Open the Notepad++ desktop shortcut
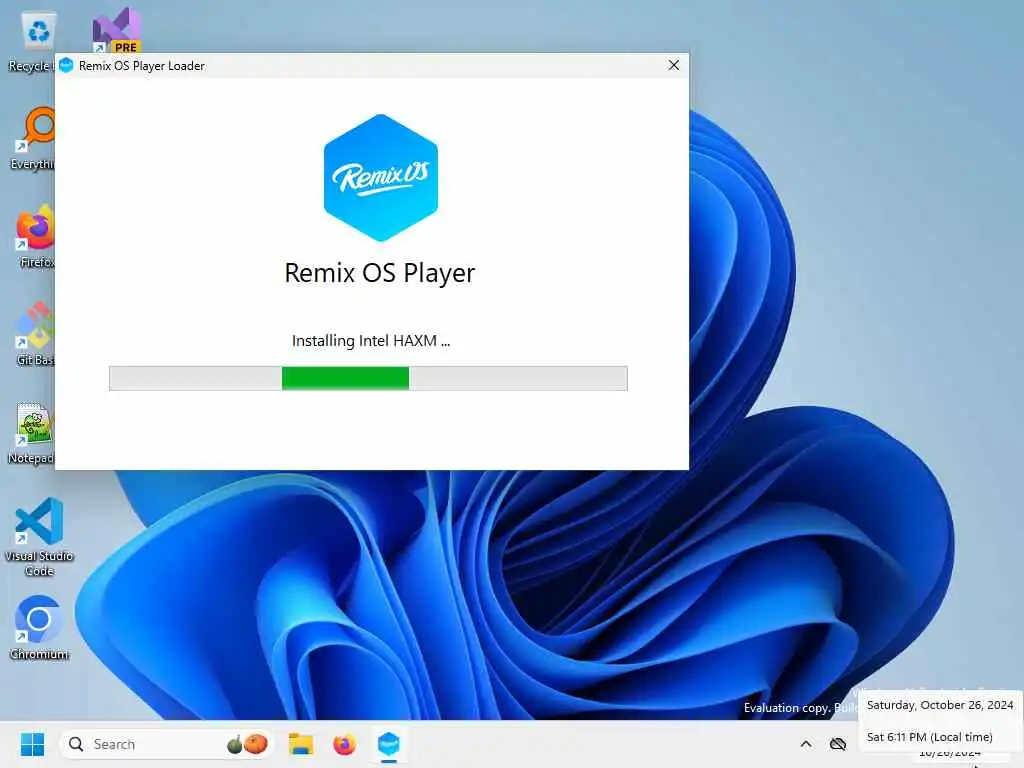The height and width of the screenshot is (768, 1024). pos(34,432)
